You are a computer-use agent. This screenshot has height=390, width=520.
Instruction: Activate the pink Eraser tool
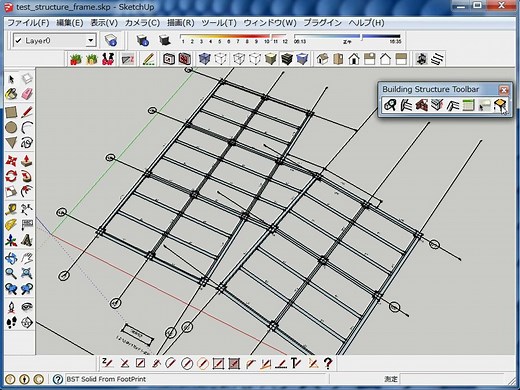point(27,94)
